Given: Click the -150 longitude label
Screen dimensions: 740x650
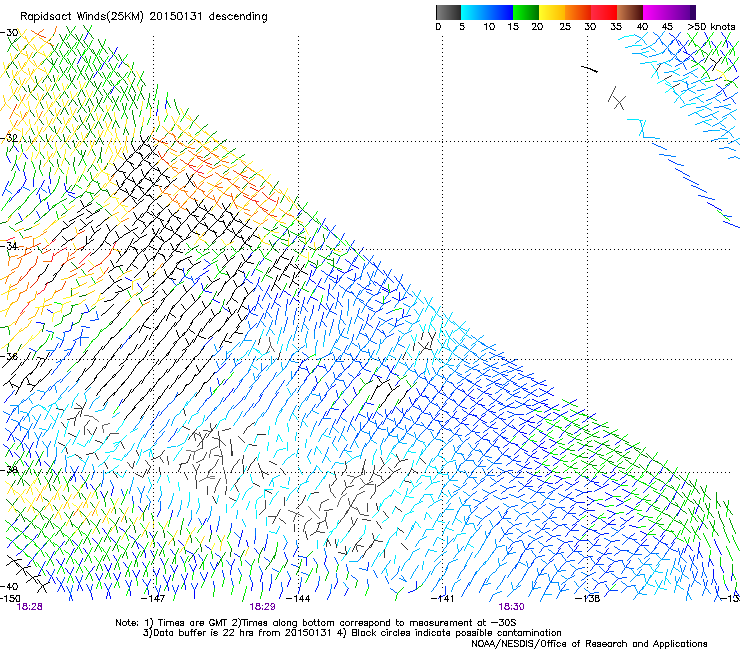Looking at the screenshot, I should point(10,598).
